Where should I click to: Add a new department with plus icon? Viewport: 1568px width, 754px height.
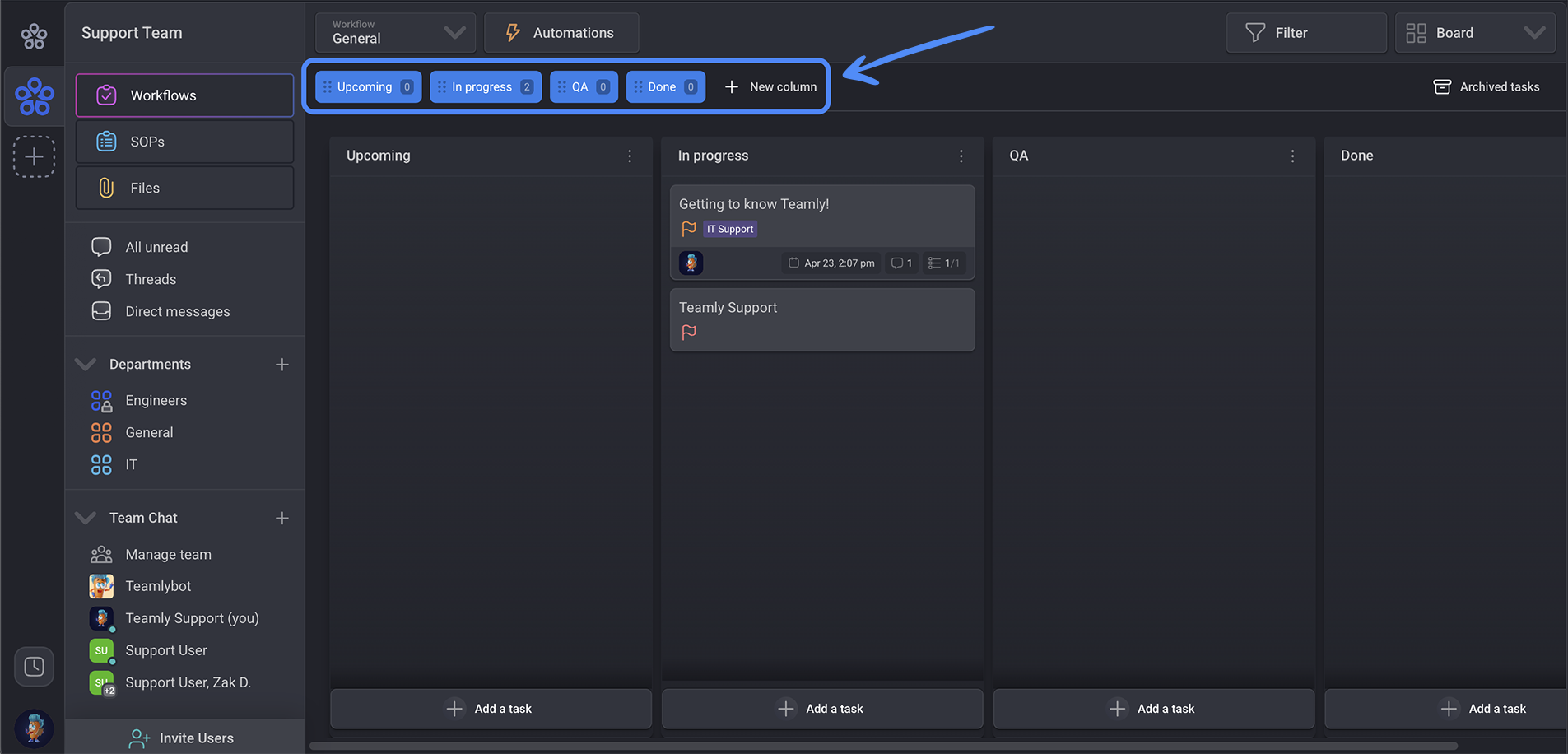point(282,364)
